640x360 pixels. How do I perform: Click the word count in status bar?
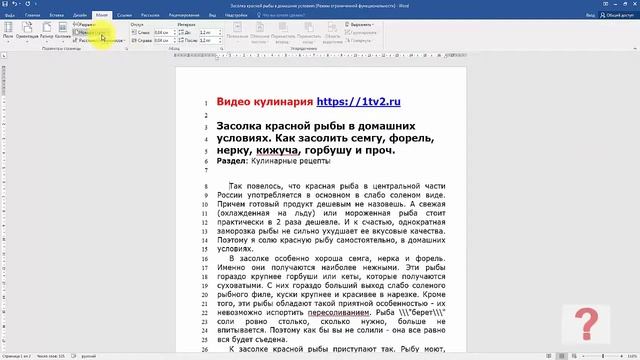(51, 356)
